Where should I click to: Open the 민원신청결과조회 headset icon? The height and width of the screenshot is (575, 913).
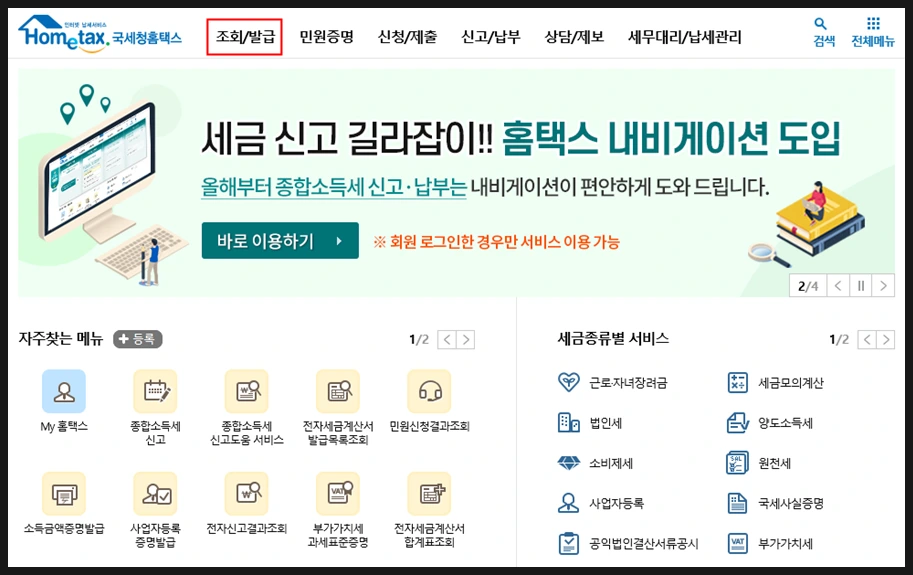coord(430,391)
